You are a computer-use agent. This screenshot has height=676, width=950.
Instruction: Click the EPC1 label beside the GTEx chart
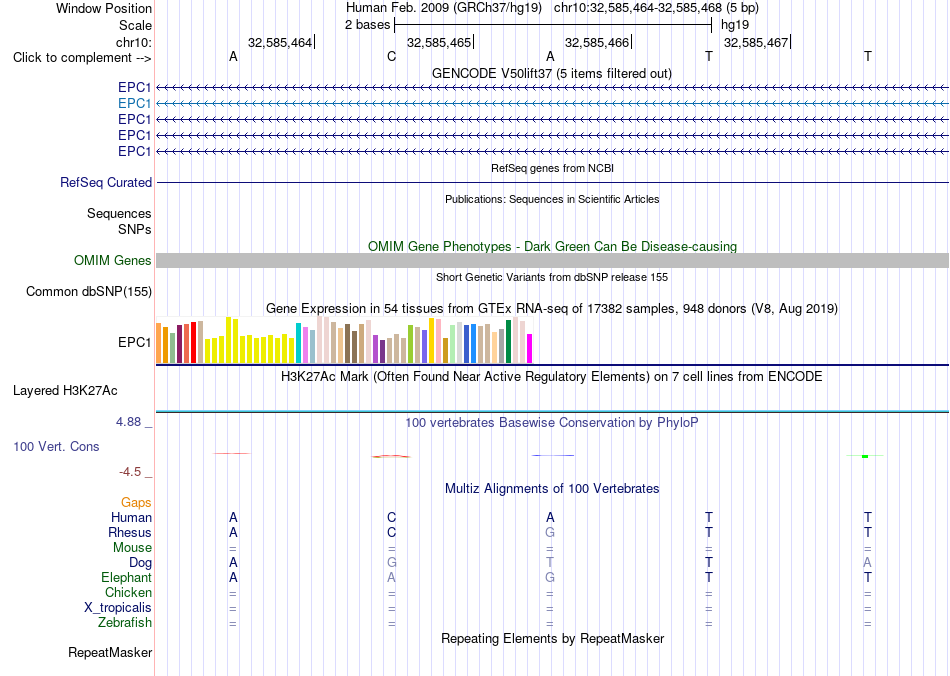pyautogui.click(x=135, y=342)
